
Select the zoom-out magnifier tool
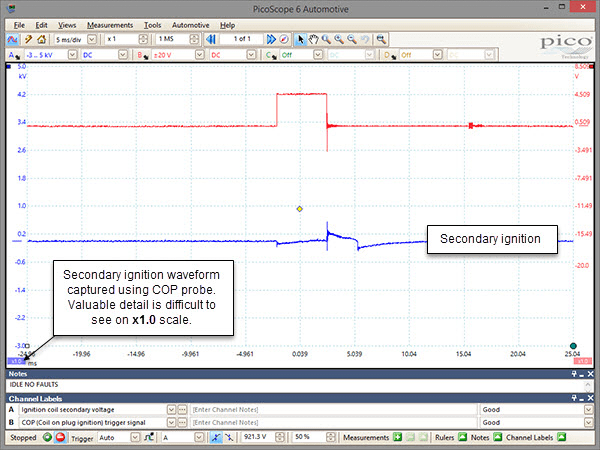(352, 39)
